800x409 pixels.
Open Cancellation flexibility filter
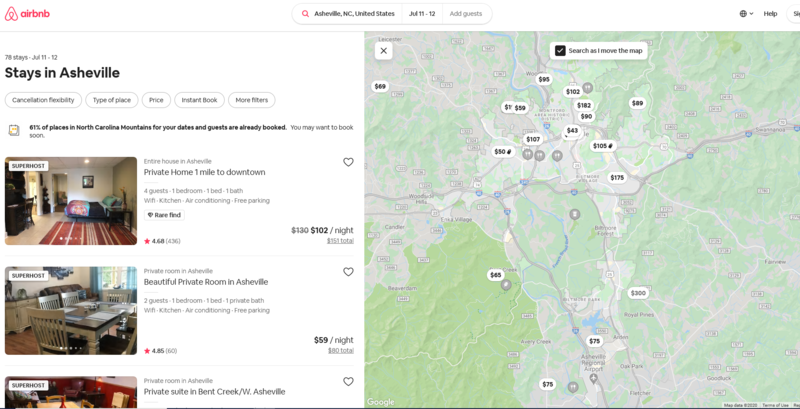coord(43,100)
